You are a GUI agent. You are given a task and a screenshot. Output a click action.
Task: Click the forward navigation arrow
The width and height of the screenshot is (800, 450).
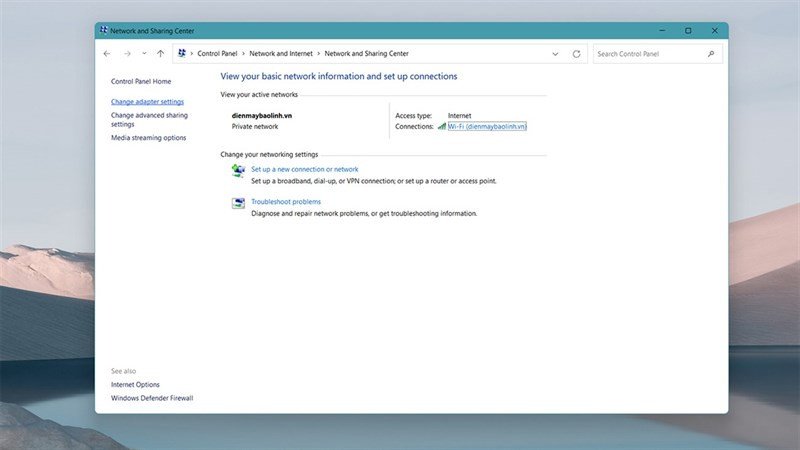click(x=127, y=54)
